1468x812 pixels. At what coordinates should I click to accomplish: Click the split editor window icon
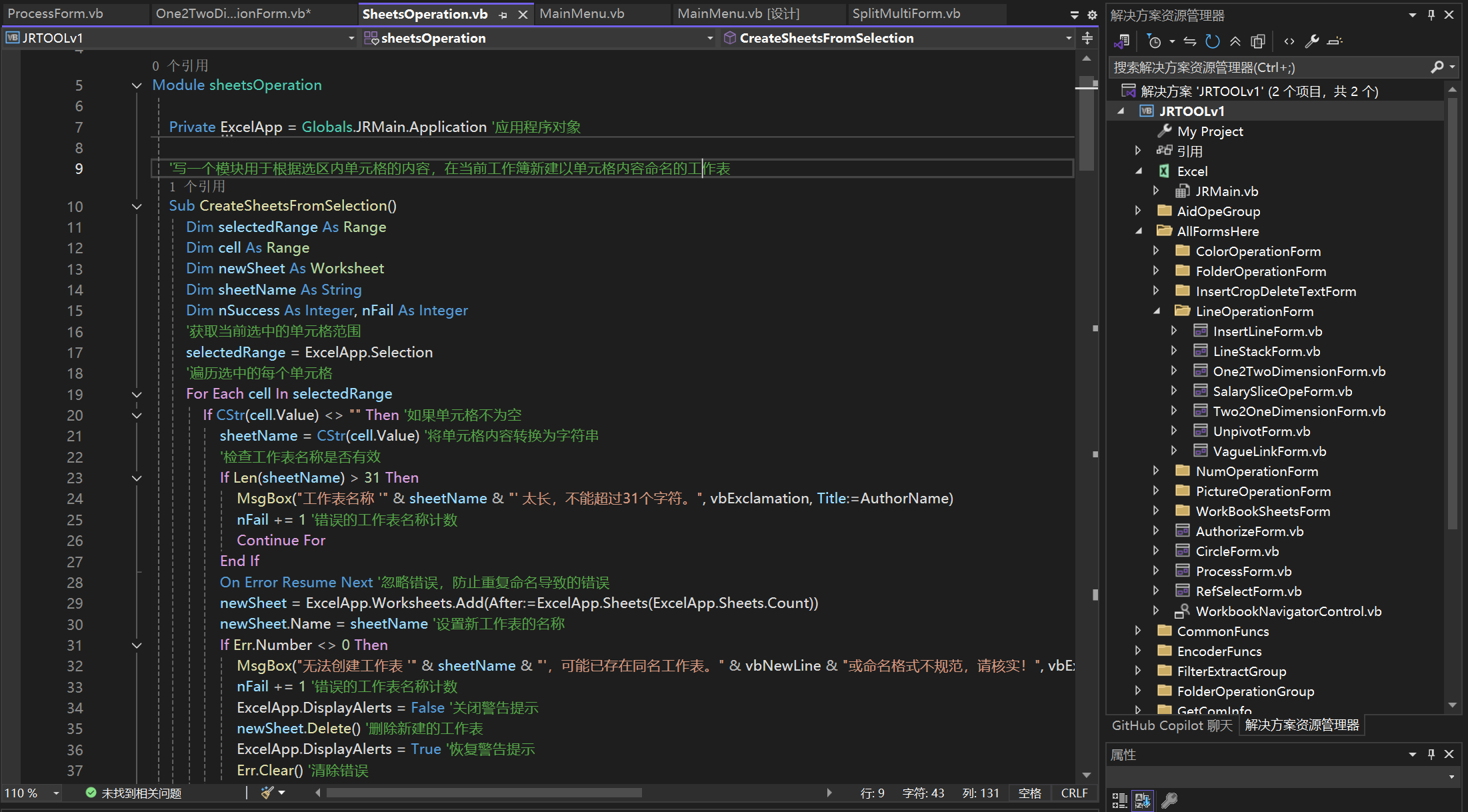click(x=1087, y=38)
